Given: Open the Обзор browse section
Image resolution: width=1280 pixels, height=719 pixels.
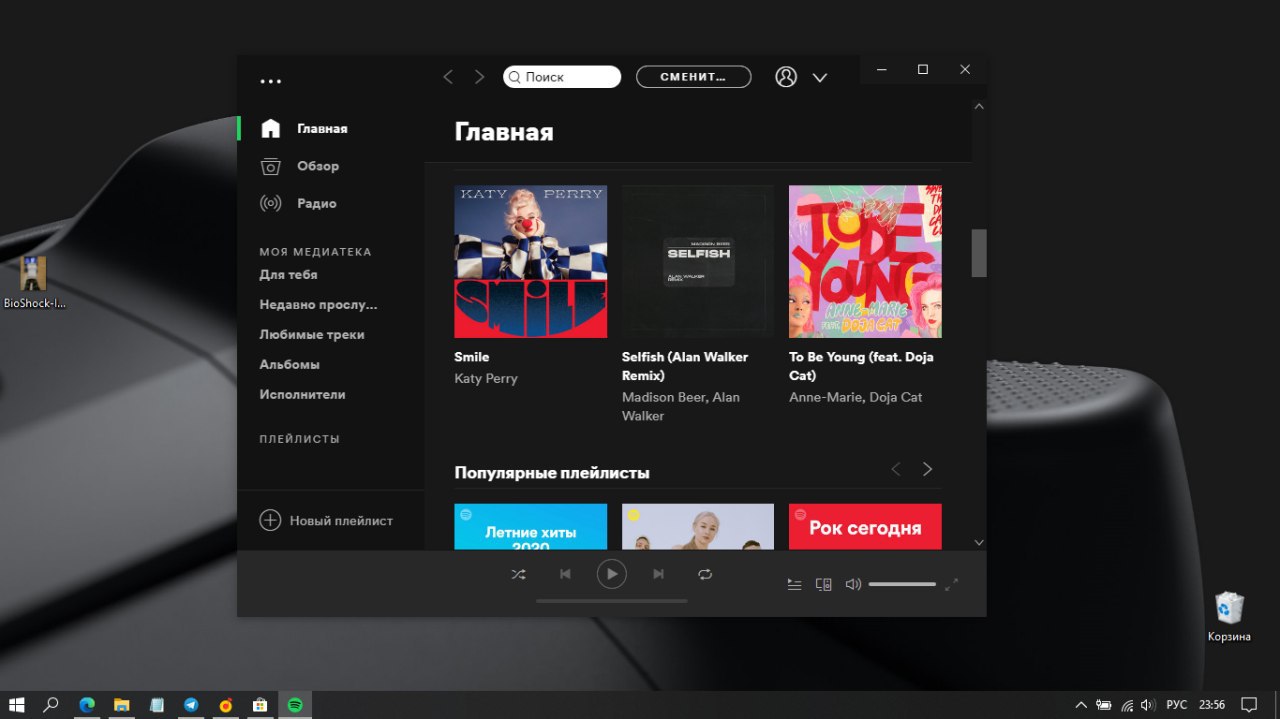Looking at the screenshot, I should pyautogui.click(x=318, y=166).
